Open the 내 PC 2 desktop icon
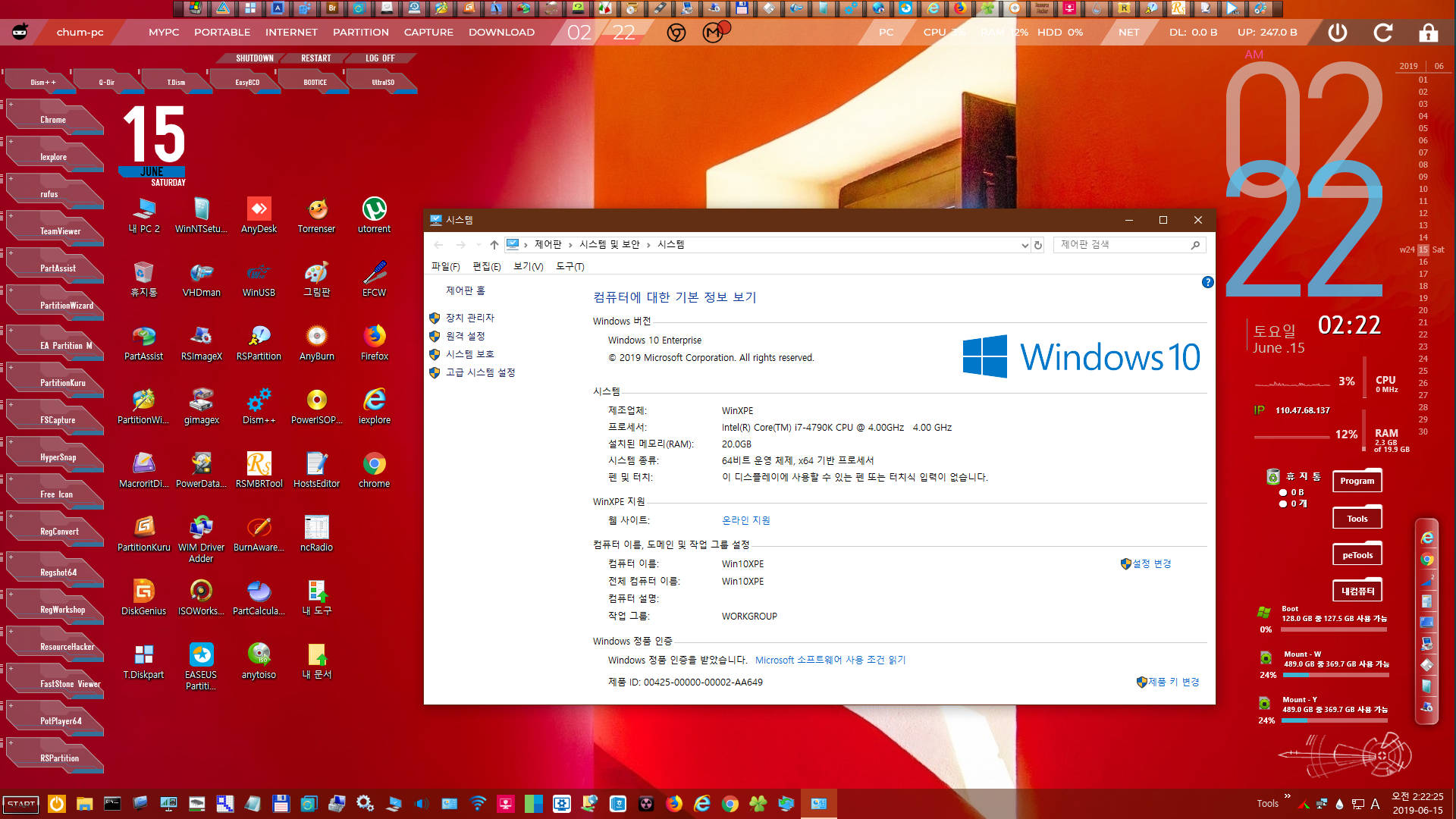1456x819 pixels. (x=144, y=215)
